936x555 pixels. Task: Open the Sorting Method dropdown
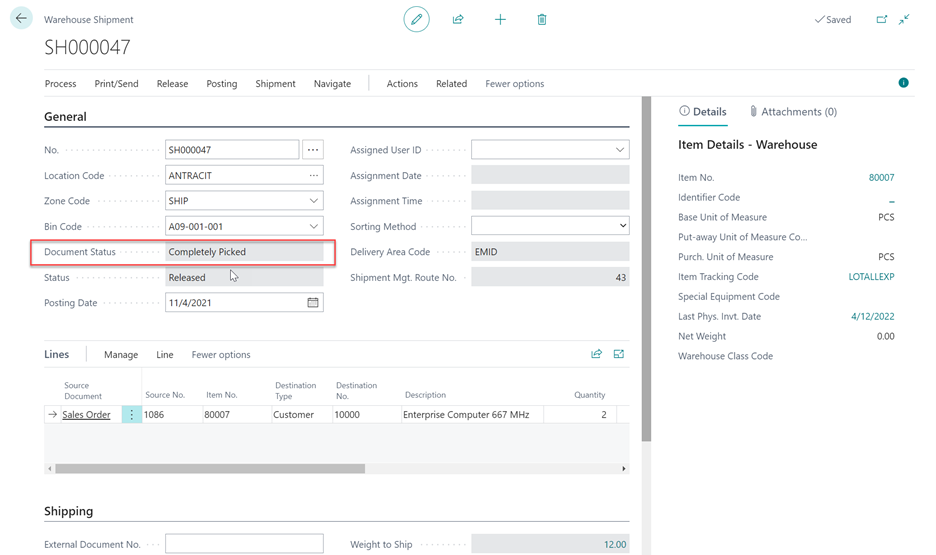[x=620, y=227]
